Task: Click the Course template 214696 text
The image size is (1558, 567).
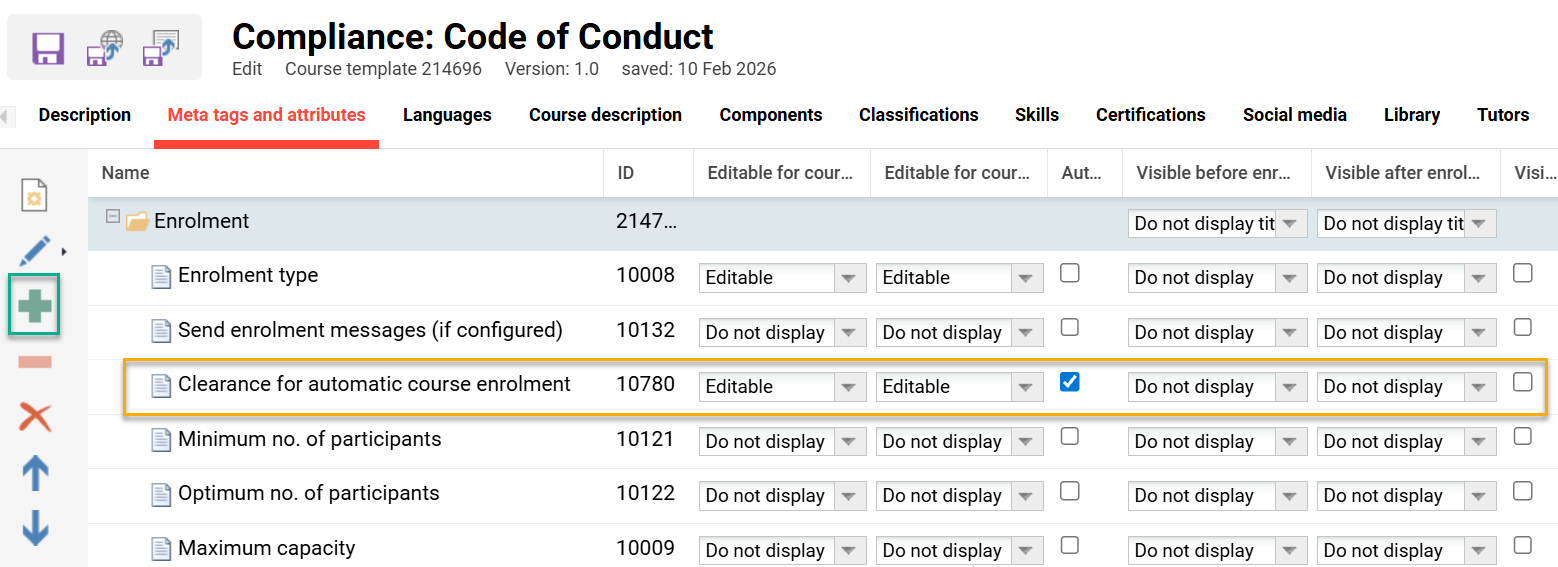Action: (383, 69)
